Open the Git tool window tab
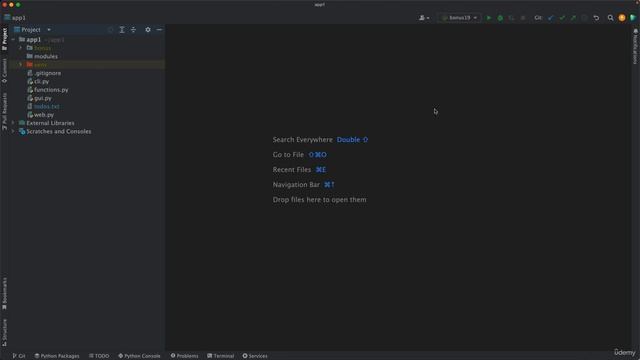The width and height of the screenshot is (640, 360). tap(19, 356)
